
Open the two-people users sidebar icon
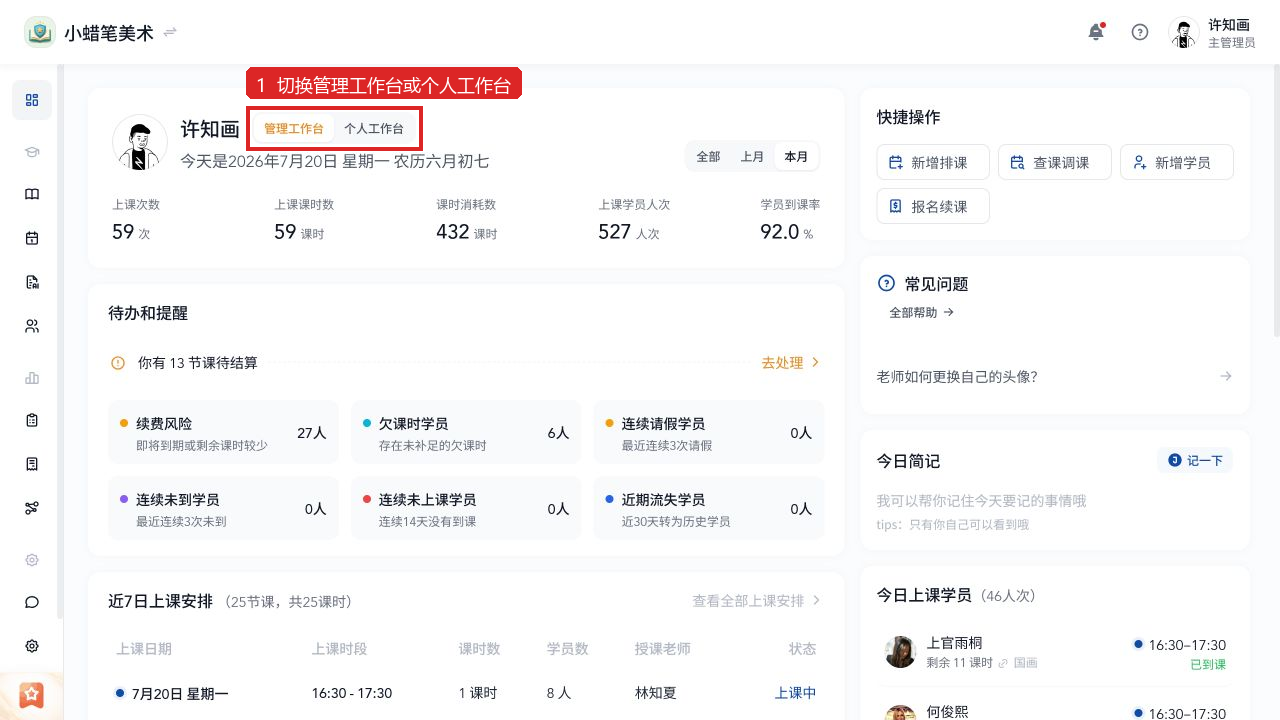tap(32, 326)
